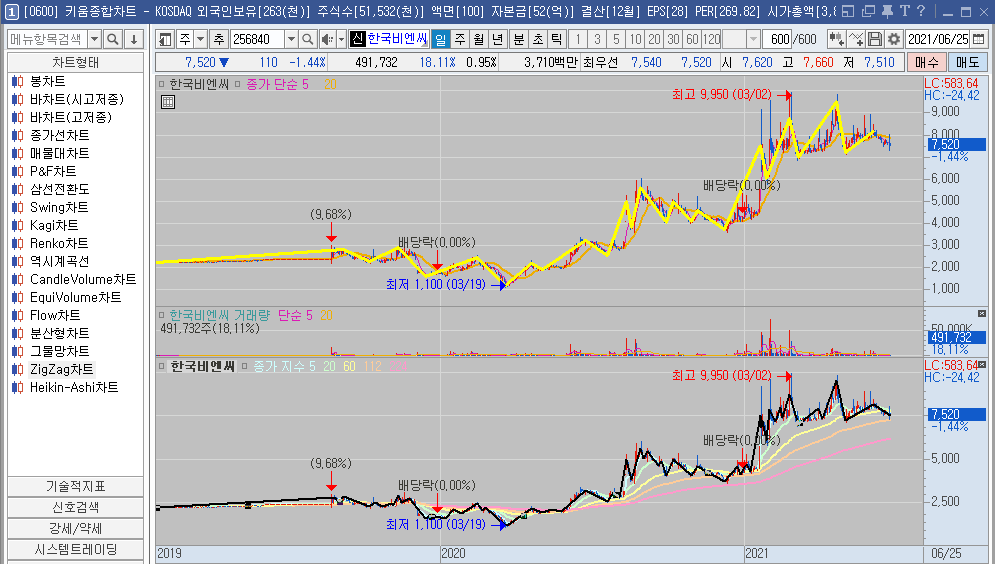Click the 주 box left of 추
995x564 pixels.
(x=185, y=39)
